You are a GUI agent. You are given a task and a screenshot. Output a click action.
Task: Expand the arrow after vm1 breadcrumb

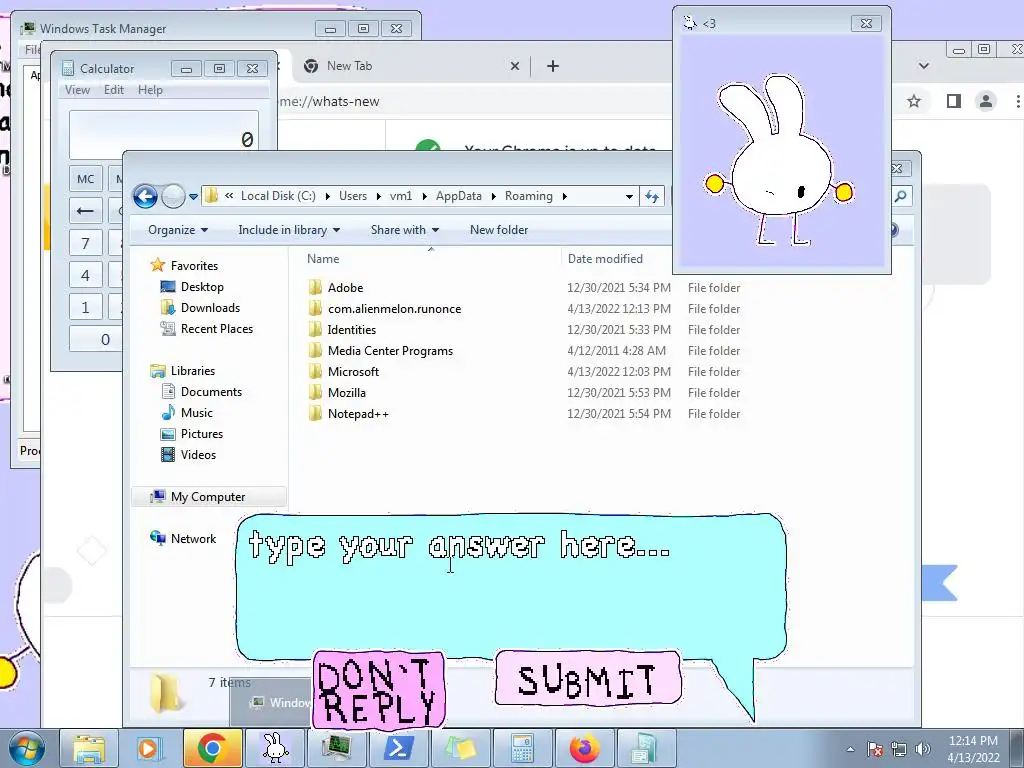424,196
